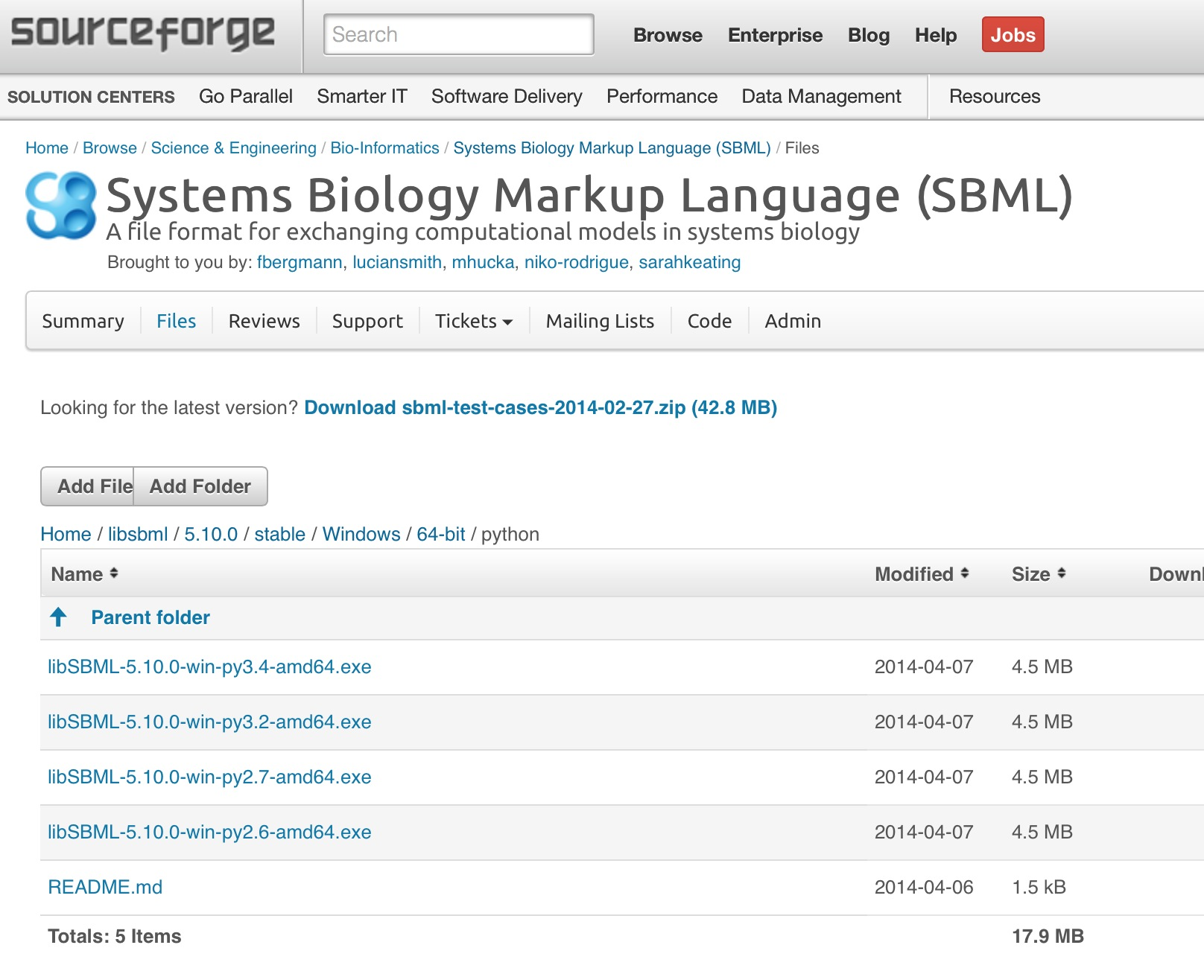Viewport: 1204px width, 980px height.
Task: Click the Add Folder button
Action: [x=200, y=486]
